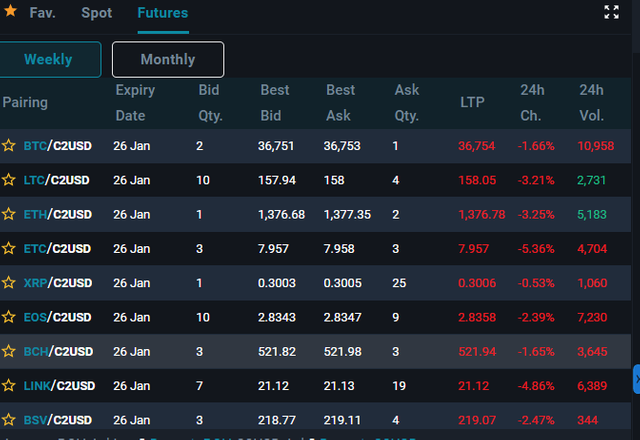Select the Futures tab
Screen dimensions: 640x440
163,13
